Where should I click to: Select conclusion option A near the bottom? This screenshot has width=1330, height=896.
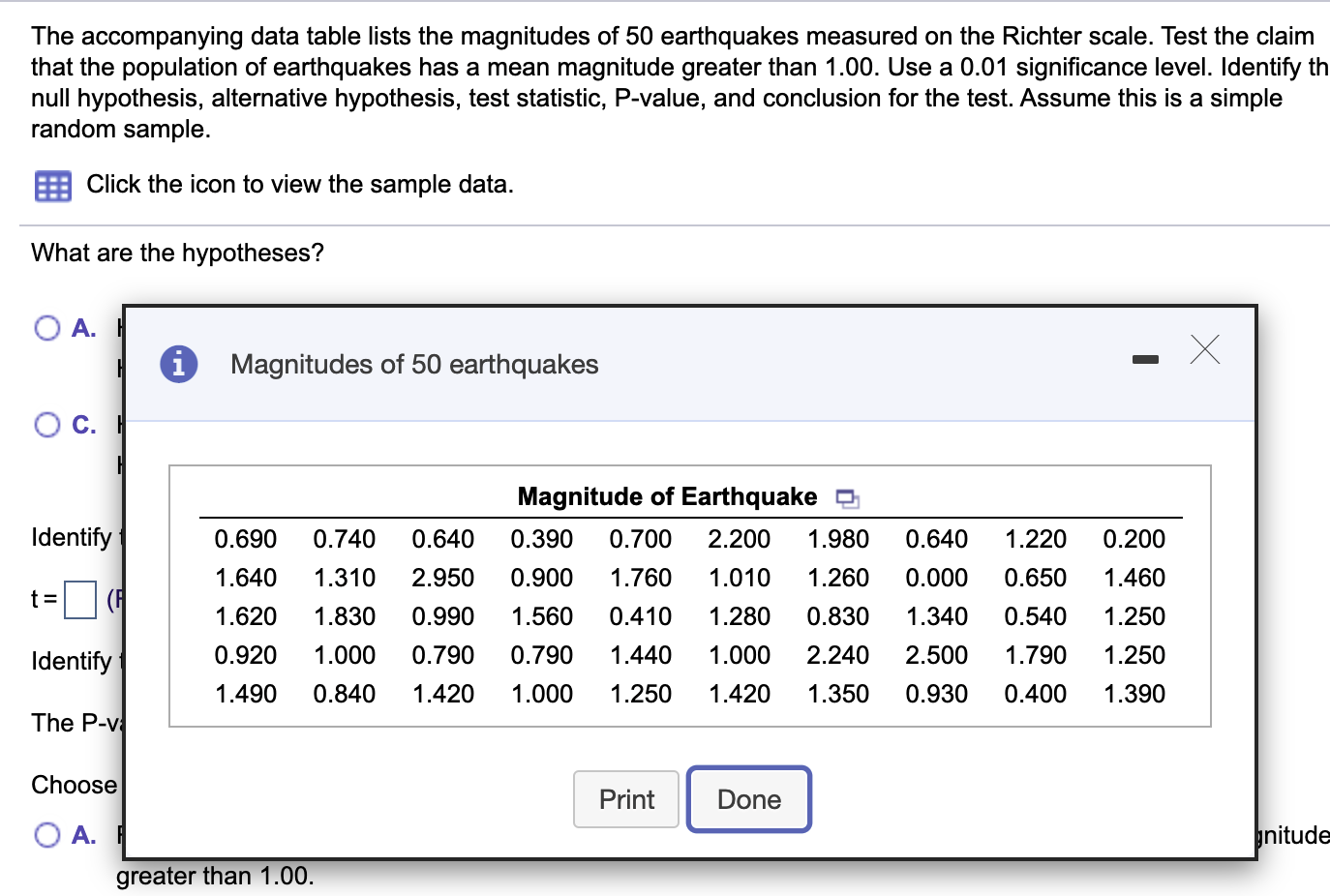[x=46, y=834]
